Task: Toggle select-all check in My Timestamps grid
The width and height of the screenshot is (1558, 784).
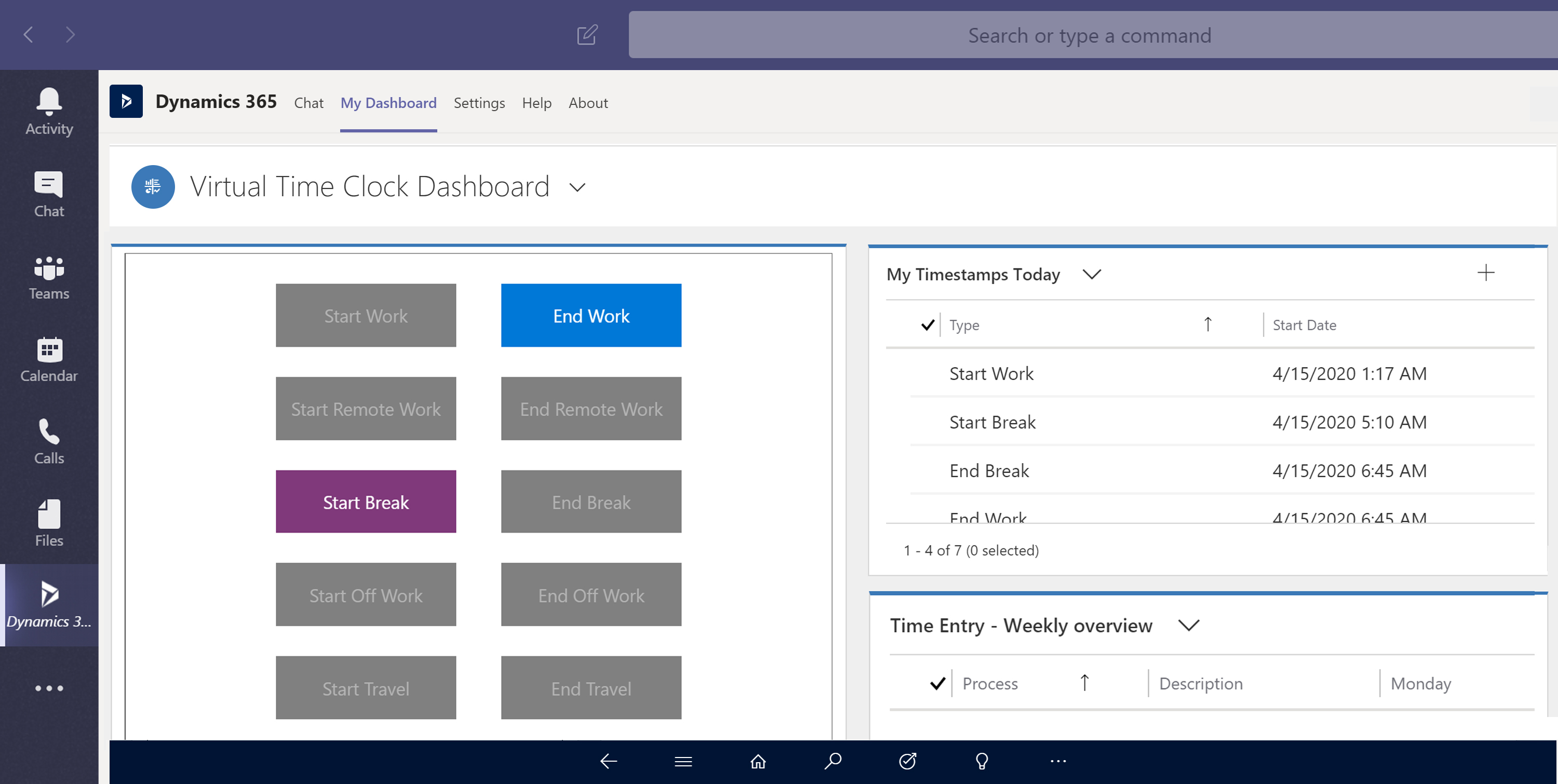Action: pos(928,325)
